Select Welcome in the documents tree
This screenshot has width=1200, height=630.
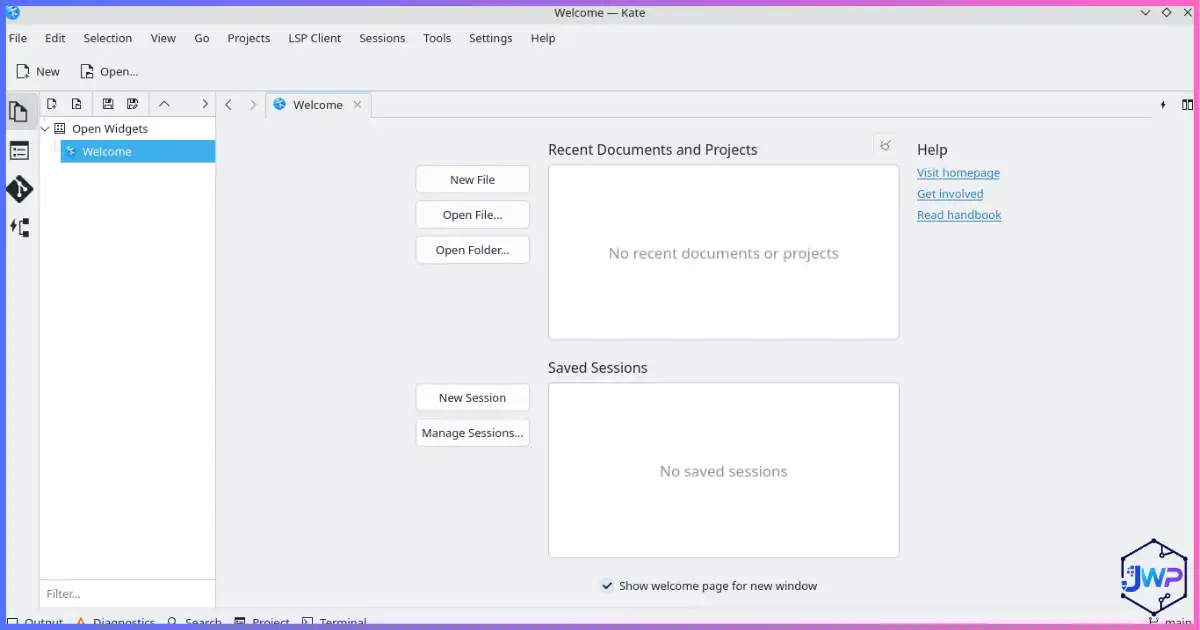click(x=138, y=151)
